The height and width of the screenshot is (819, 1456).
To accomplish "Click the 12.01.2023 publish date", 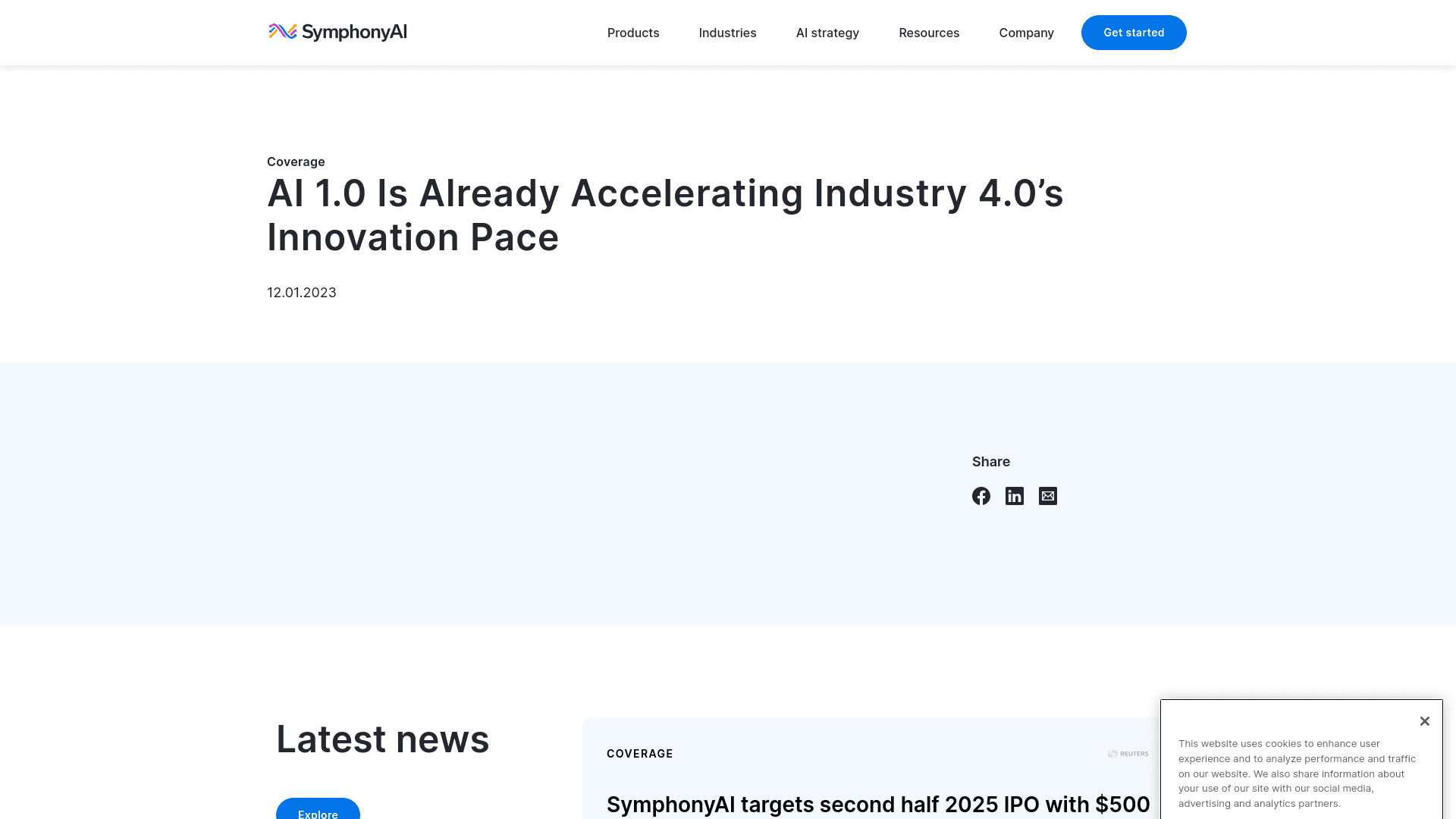I will tap(302, 293).
